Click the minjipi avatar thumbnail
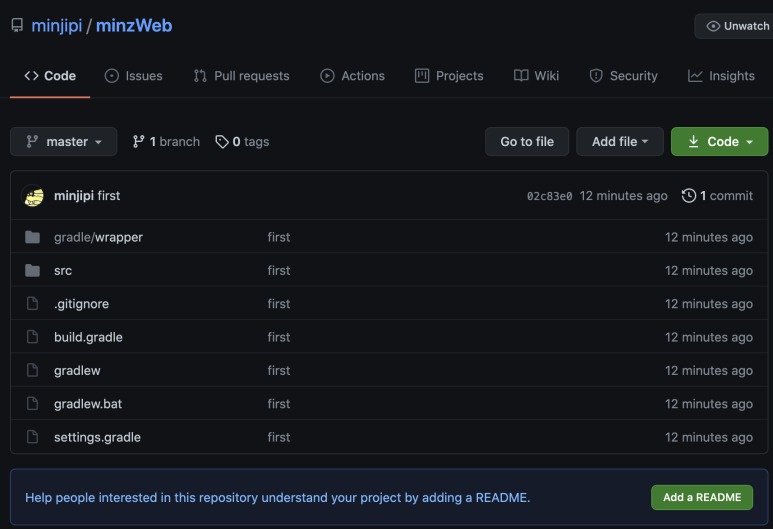 (33, 196)
